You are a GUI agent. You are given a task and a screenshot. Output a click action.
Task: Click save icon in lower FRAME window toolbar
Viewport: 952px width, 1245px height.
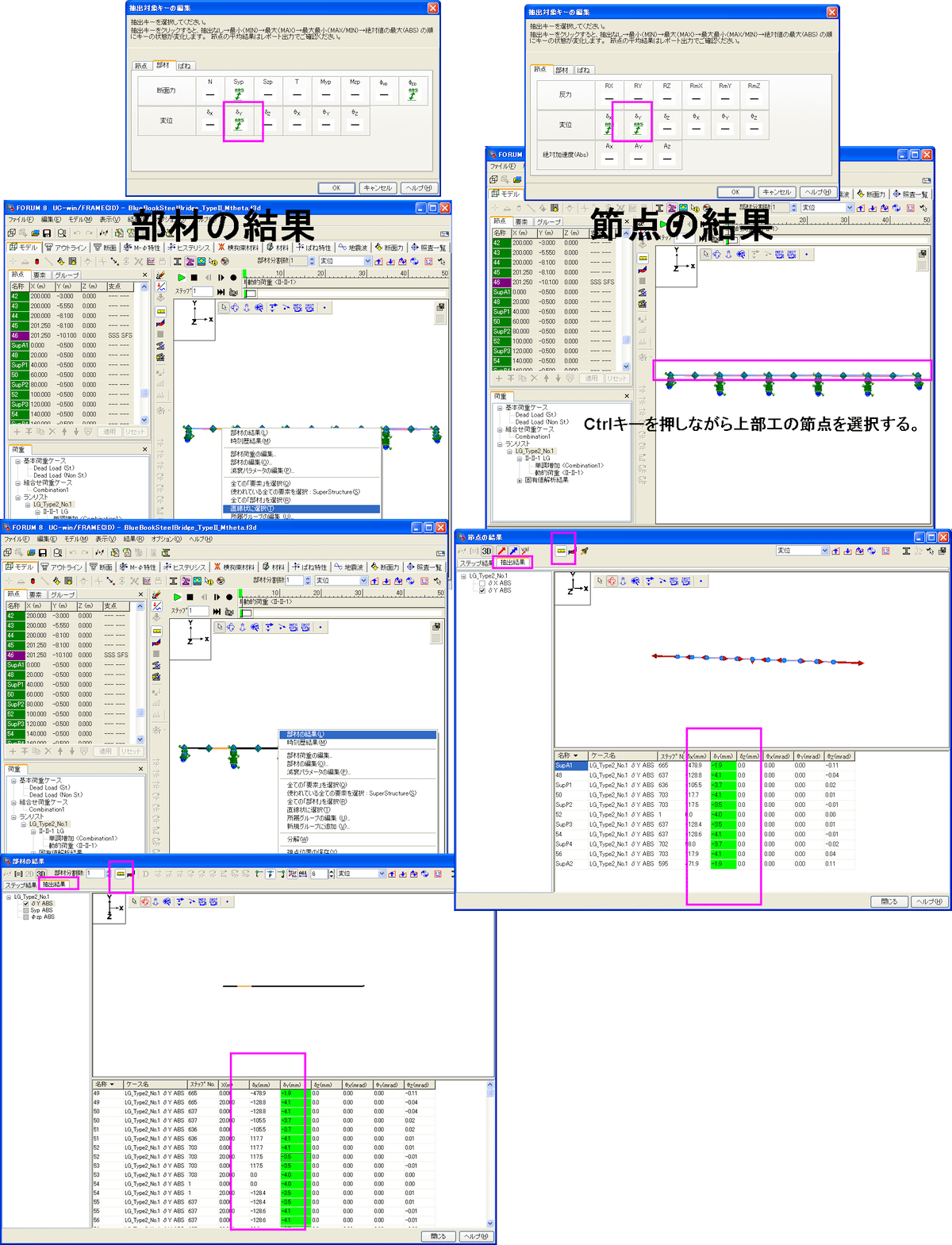click(x=42, y=552)
